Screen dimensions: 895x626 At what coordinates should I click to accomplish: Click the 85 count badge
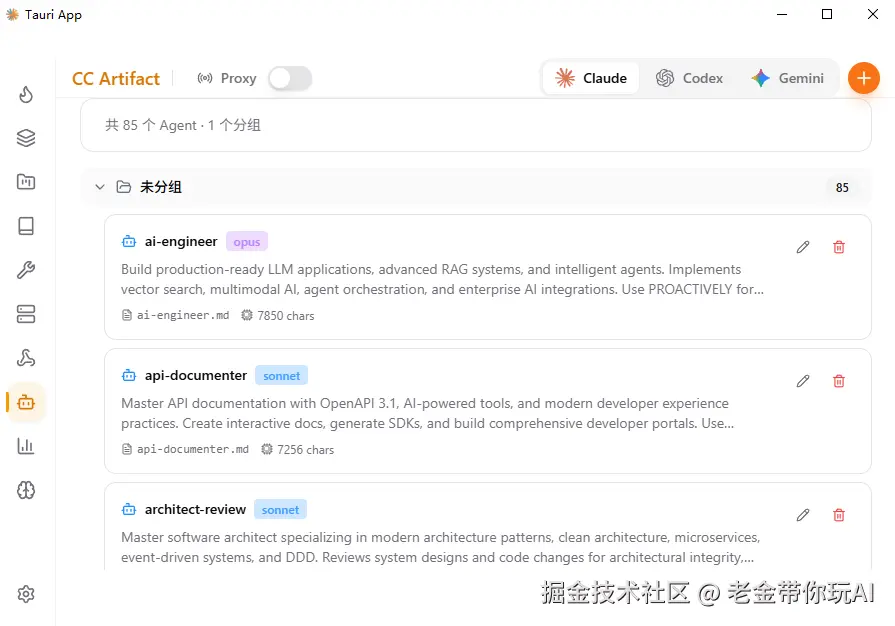pos(842,188)
